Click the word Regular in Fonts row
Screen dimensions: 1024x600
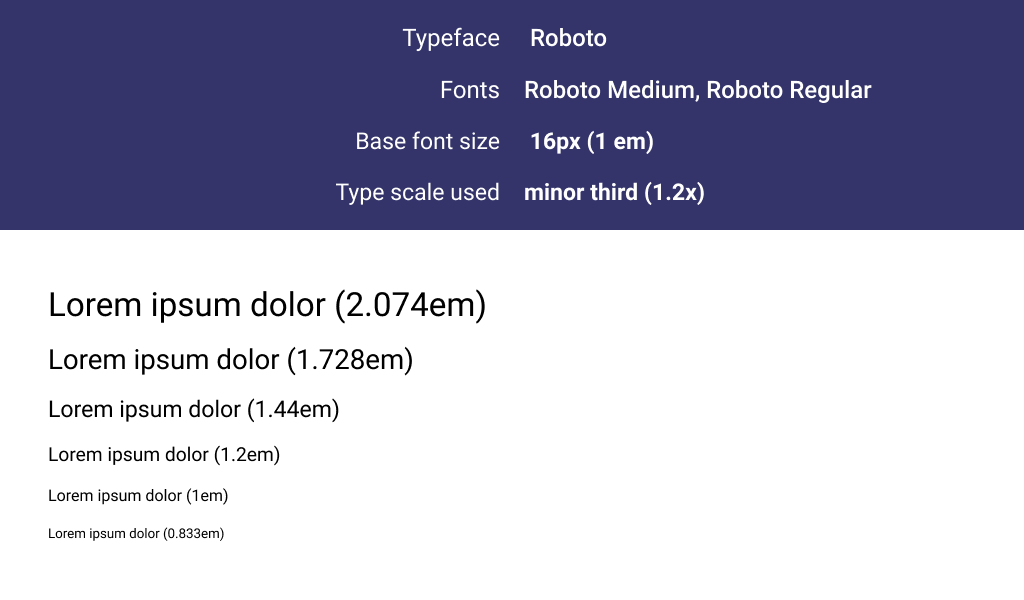click(x=830, y=90)
